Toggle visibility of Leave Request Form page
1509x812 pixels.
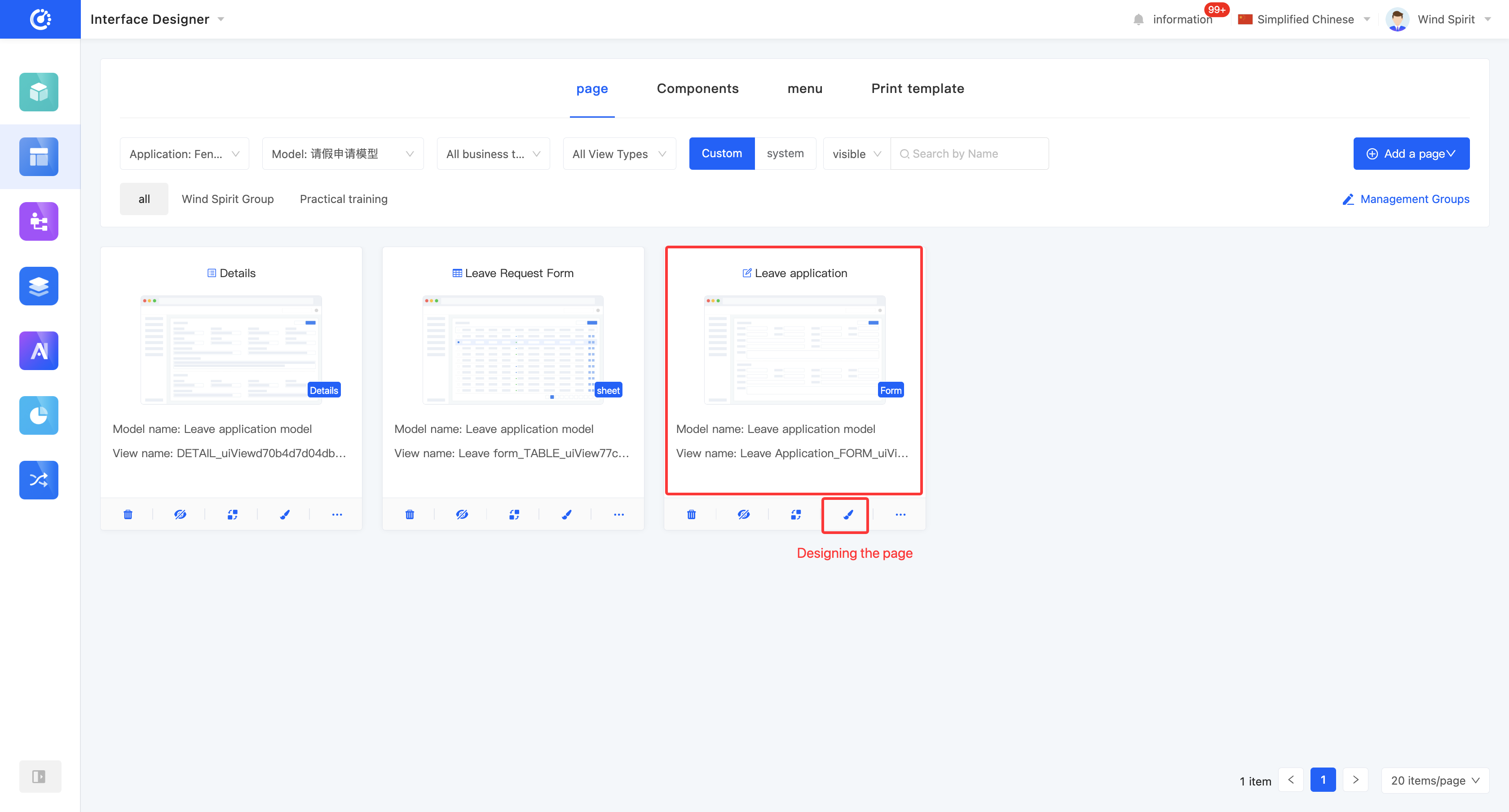[462, 514]
